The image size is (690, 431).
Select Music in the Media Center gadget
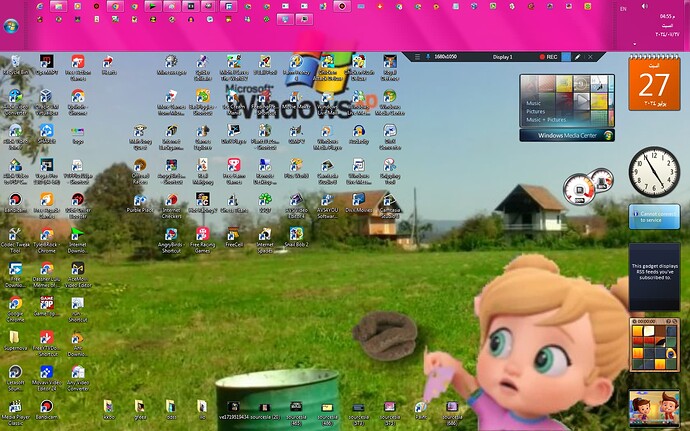tap(534, 103)
